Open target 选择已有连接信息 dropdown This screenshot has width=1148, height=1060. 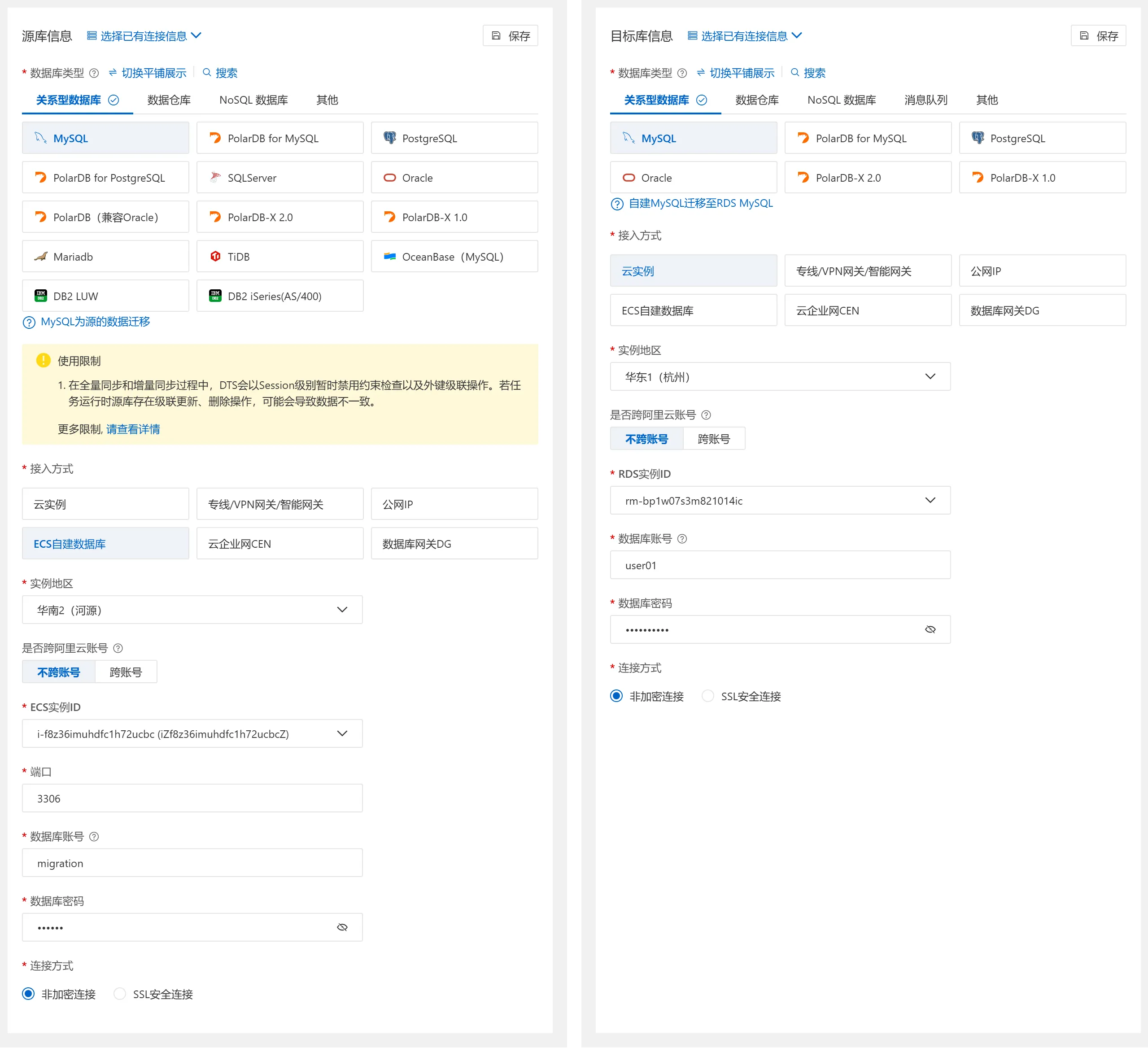(x=744, y=35)
